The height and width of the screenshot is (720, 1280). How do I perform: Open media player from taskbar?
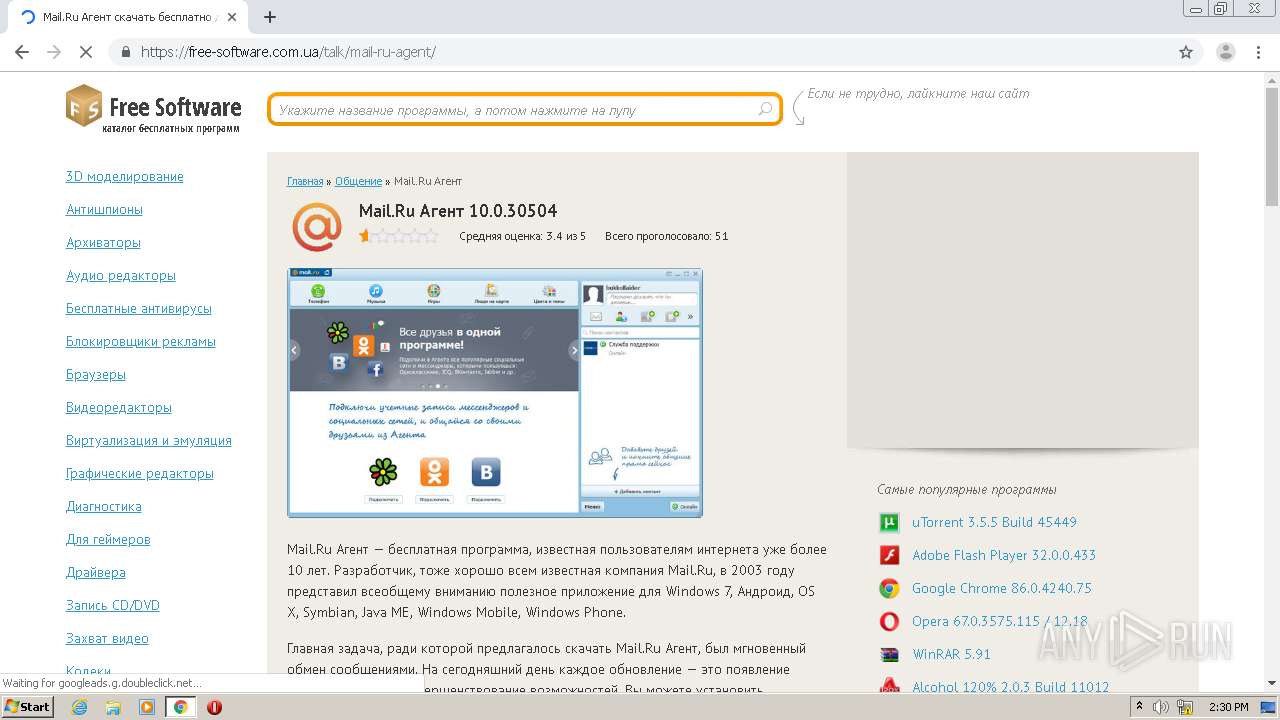(147, 707)
